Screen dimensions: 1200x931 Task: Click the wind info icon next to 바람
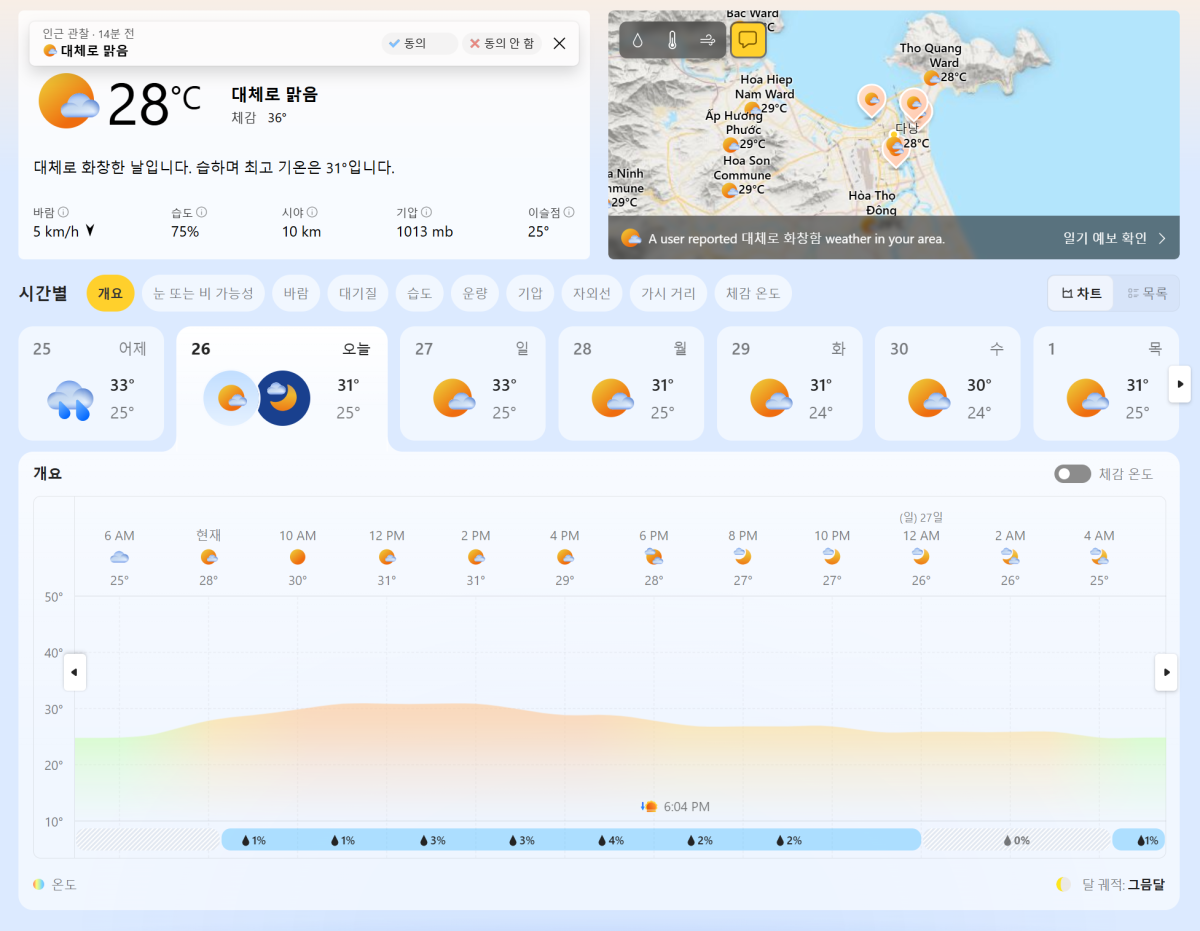tap(63, 212)
